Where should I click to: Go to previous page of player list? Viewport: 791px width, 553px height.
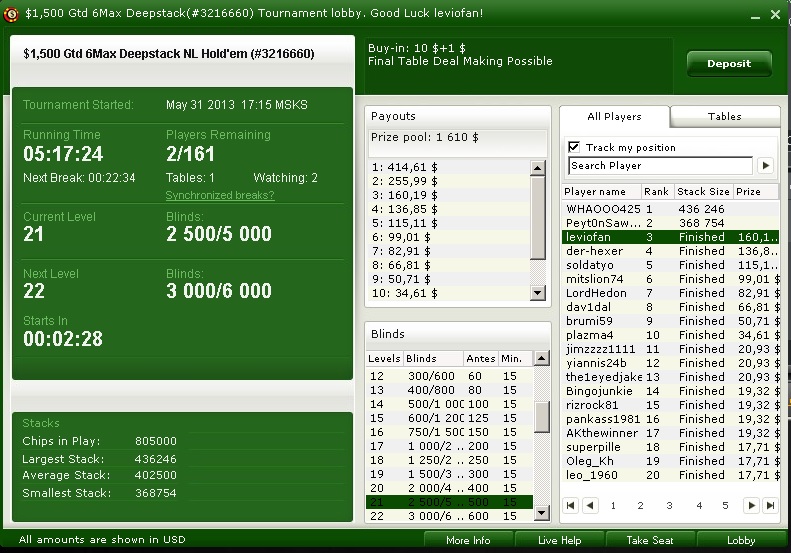pyautogui.click(x=590, y=505)
